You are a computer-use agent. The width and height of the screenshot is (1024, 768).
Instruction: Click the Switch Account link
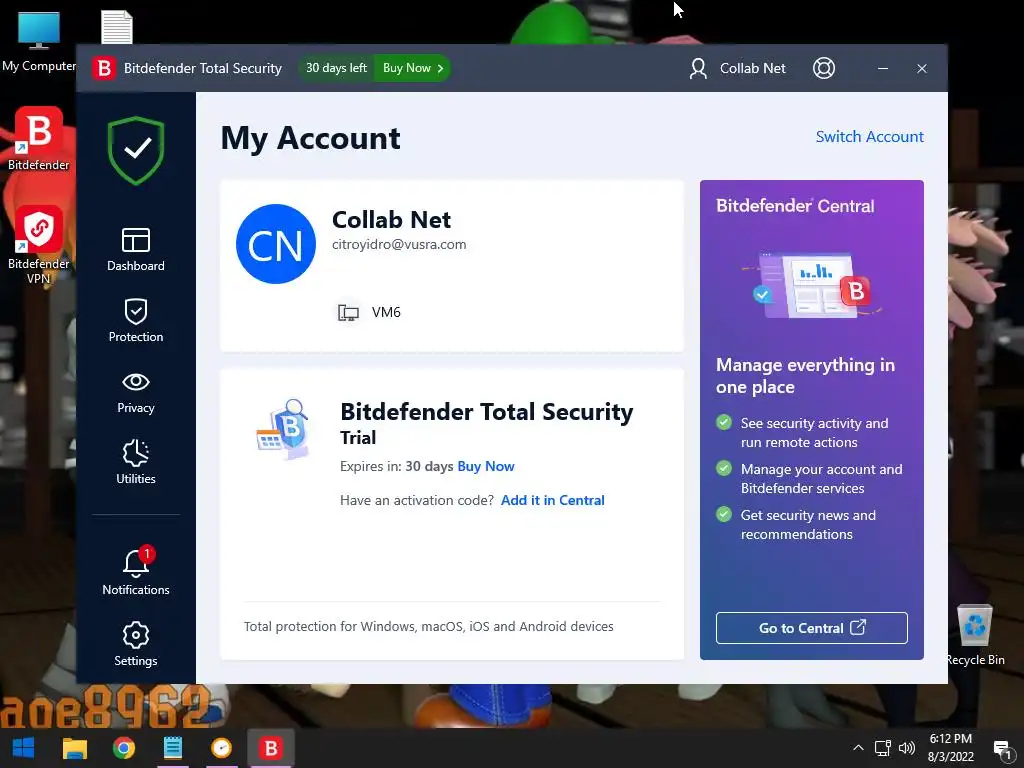tap(869, 136)
